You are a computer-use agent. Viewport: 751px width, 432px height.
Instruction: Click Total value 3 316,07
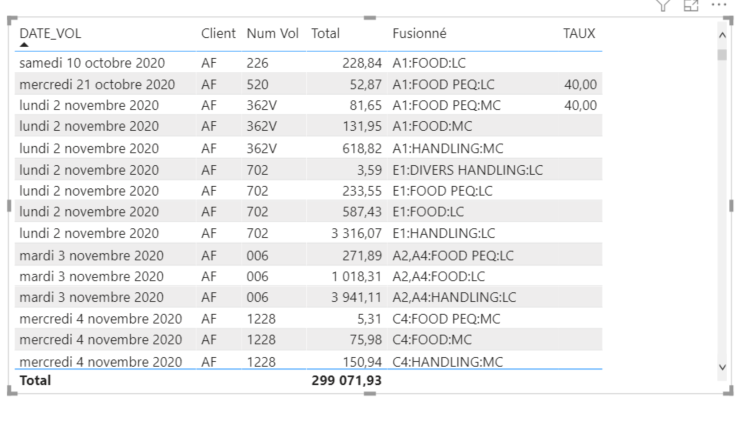(x=356, y=234)
